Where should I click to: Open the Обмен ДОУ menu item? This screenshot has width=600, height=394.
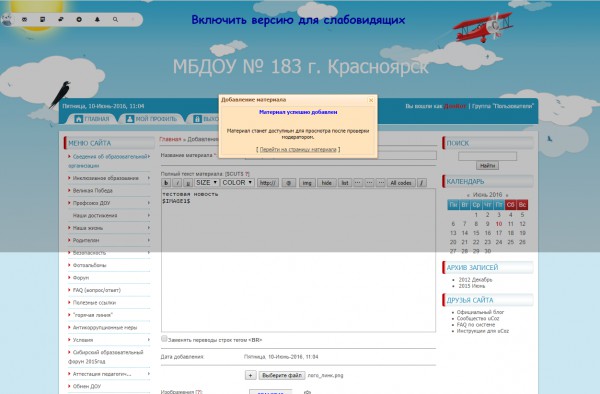(87, 386)
